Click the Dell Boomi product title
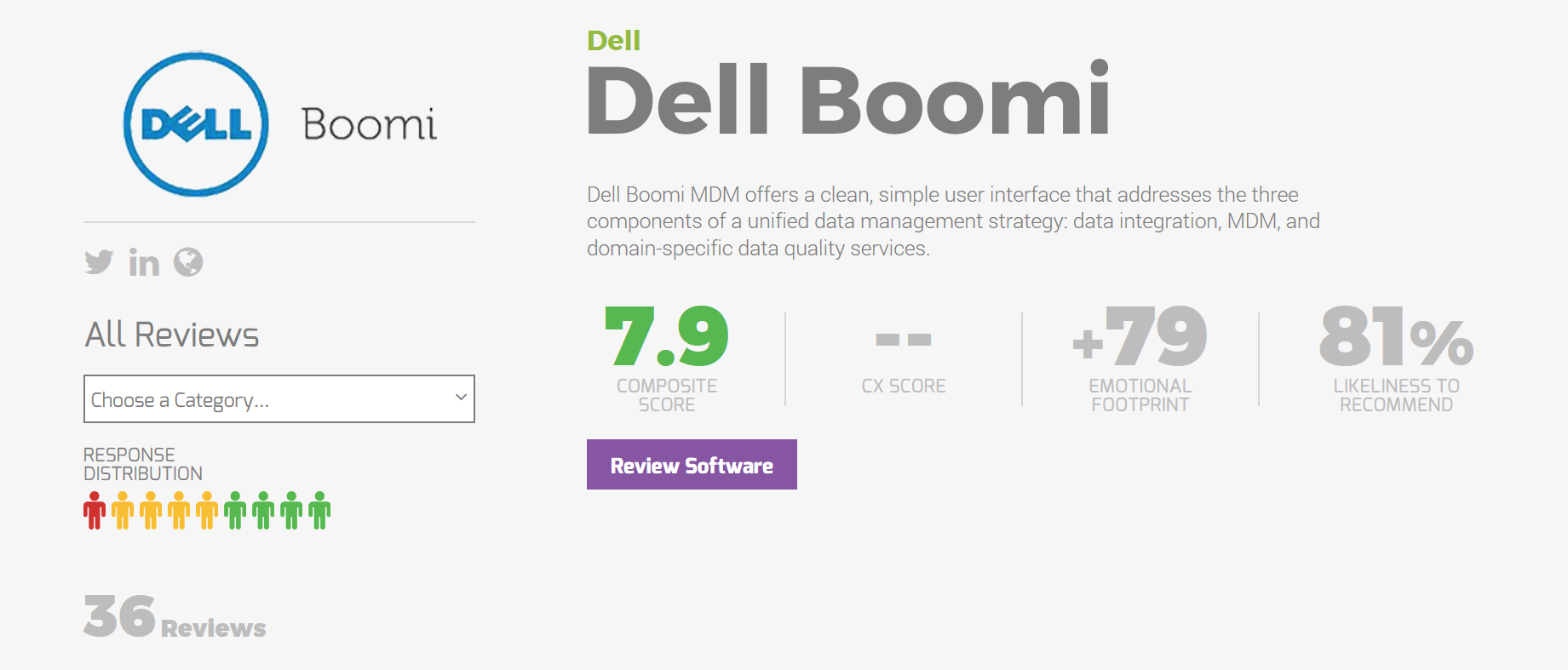 coord(848,100)
